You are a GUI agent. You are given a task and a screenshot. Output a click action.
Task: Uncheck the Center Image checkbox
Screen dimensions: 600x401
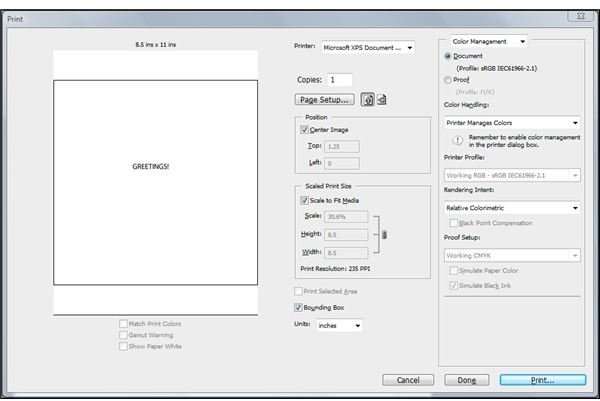(x=305, y=129)
